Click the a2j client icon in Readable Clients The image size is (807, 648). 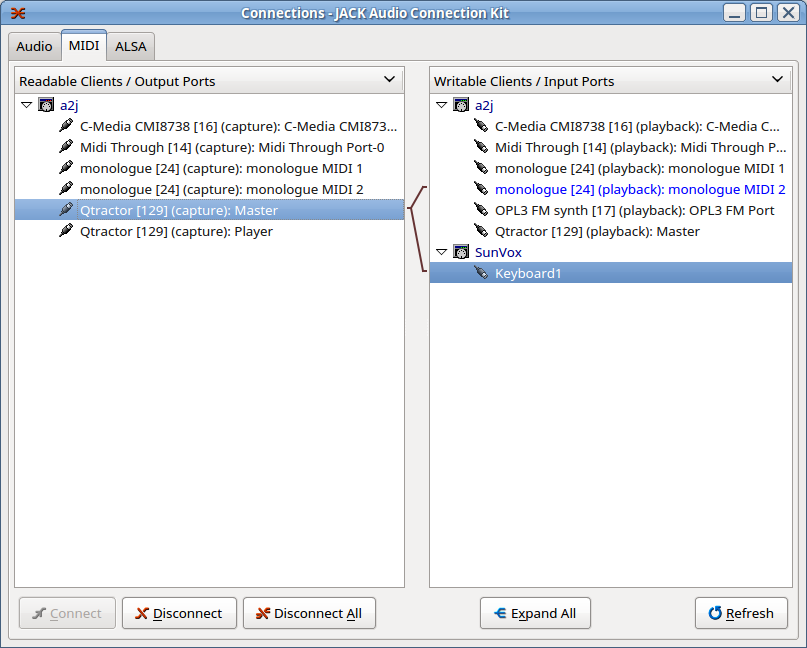46,105
